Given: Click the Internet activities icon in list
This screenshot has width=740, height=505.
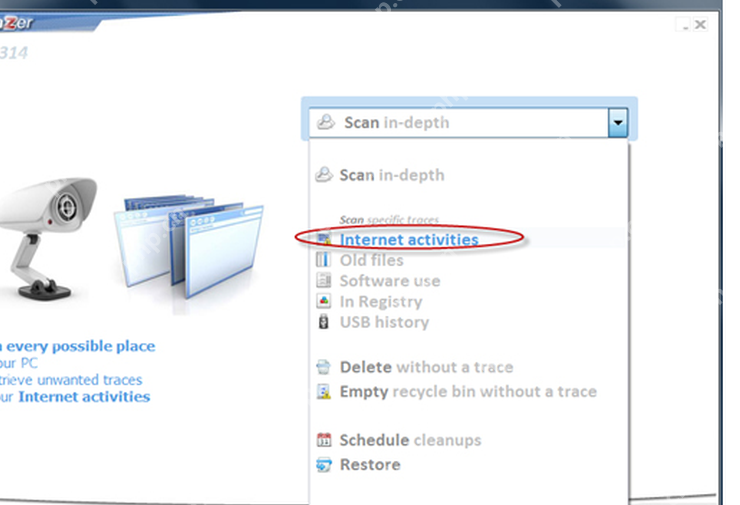Looking at the screenshot, I should [x=324, y=239].
